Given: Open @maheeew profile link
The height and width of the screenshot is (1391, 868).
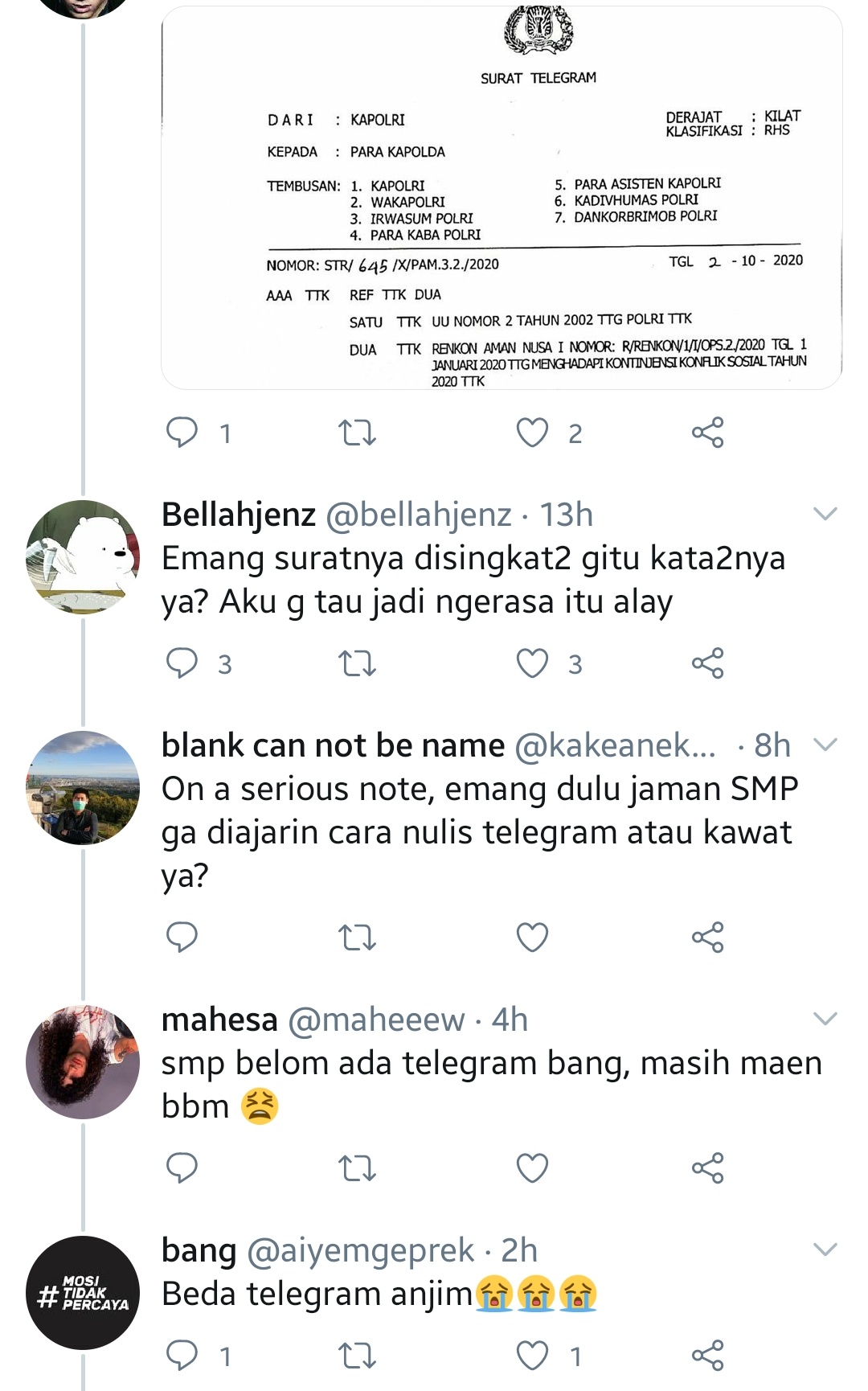Looking at the screenshot, I should click(376, 1020).
